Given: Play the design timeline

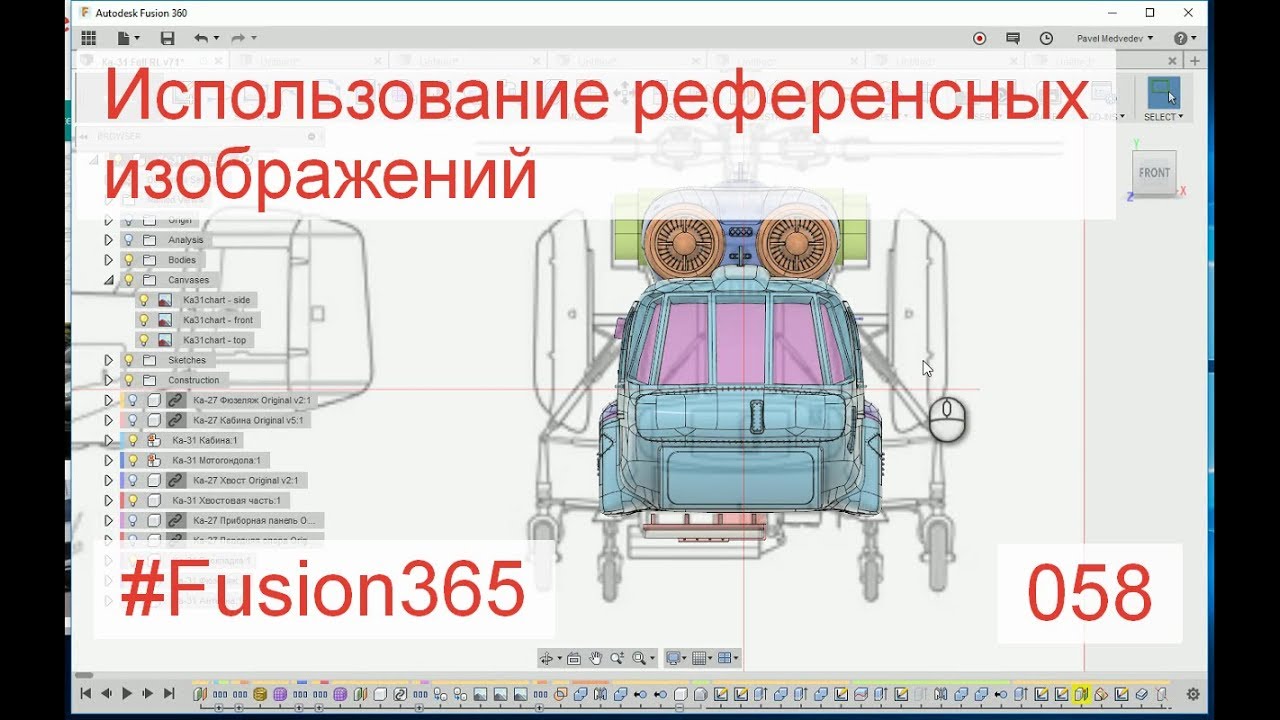Looking at the screenshot, I should tap(127, 693).
